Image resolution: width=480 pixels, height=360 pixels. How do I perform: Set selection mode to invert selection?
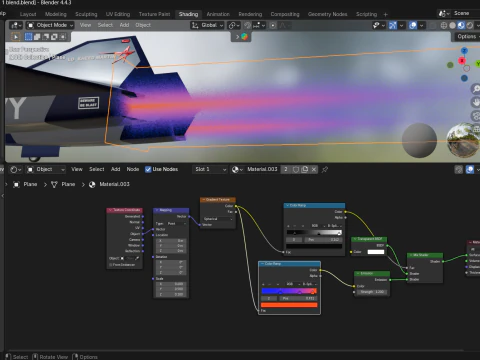pos(53,37)
